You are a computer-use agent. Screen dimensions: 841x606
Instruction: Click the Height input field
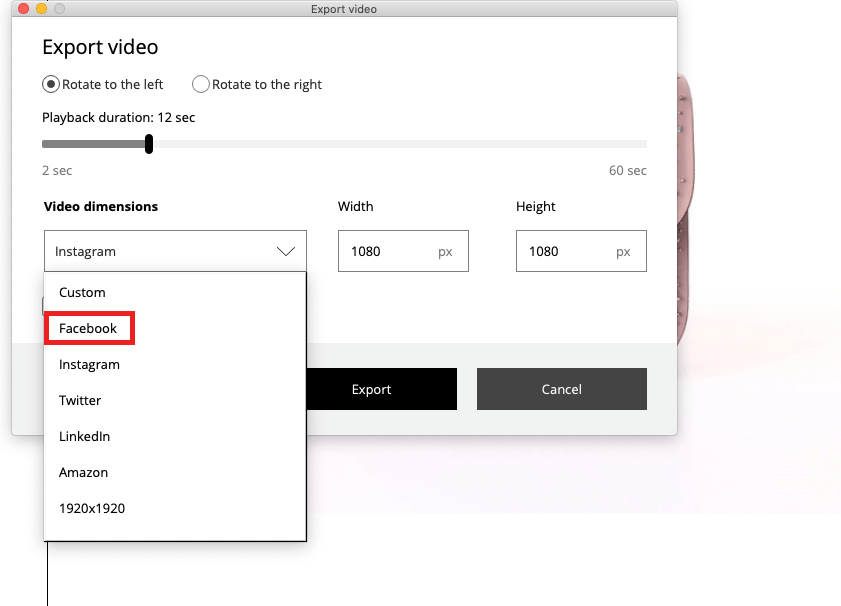pos(581,251)
